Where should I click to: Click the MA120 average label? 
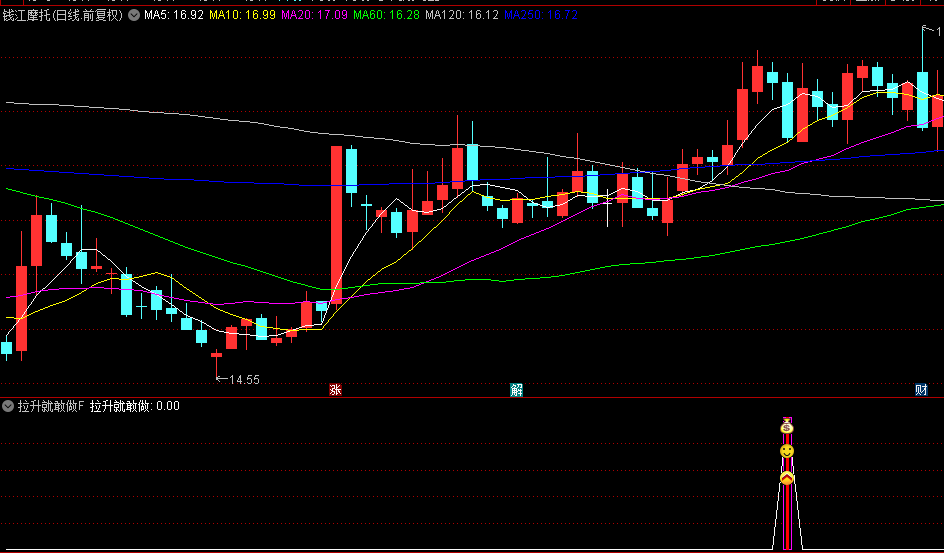462,16
